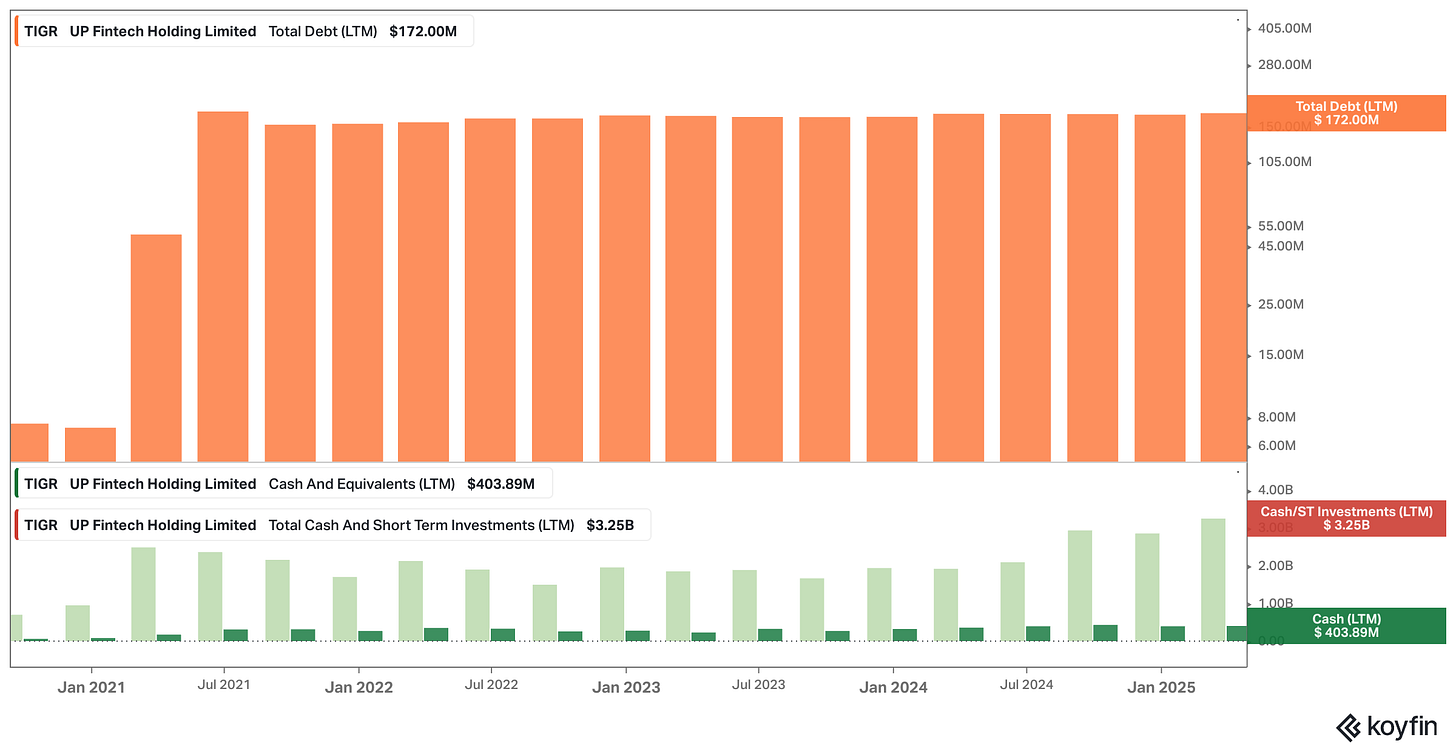Click the final light green bar after Jan 2025

[x=1213, y=579]
